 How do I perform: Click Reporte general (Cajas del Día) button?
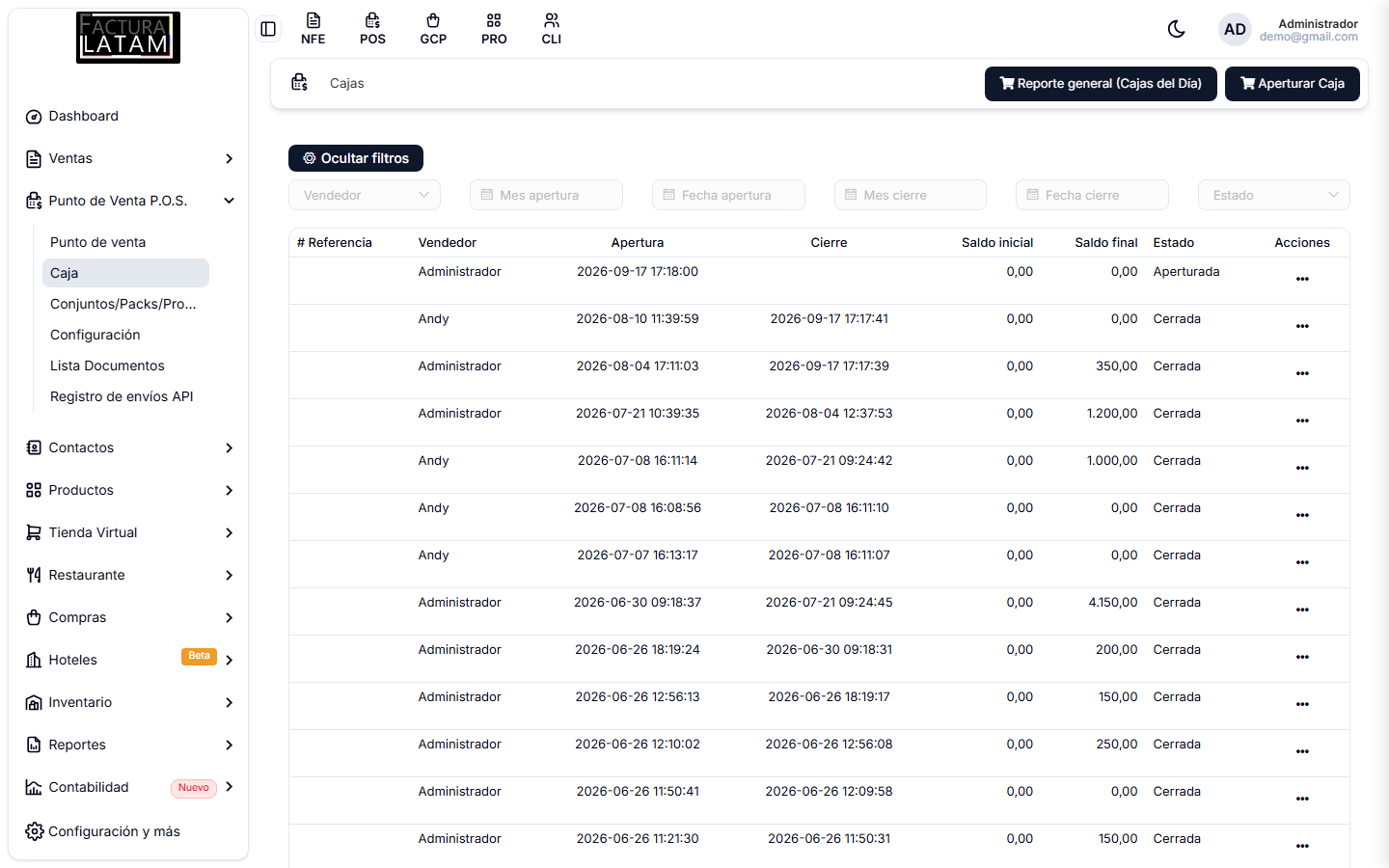1101,84
